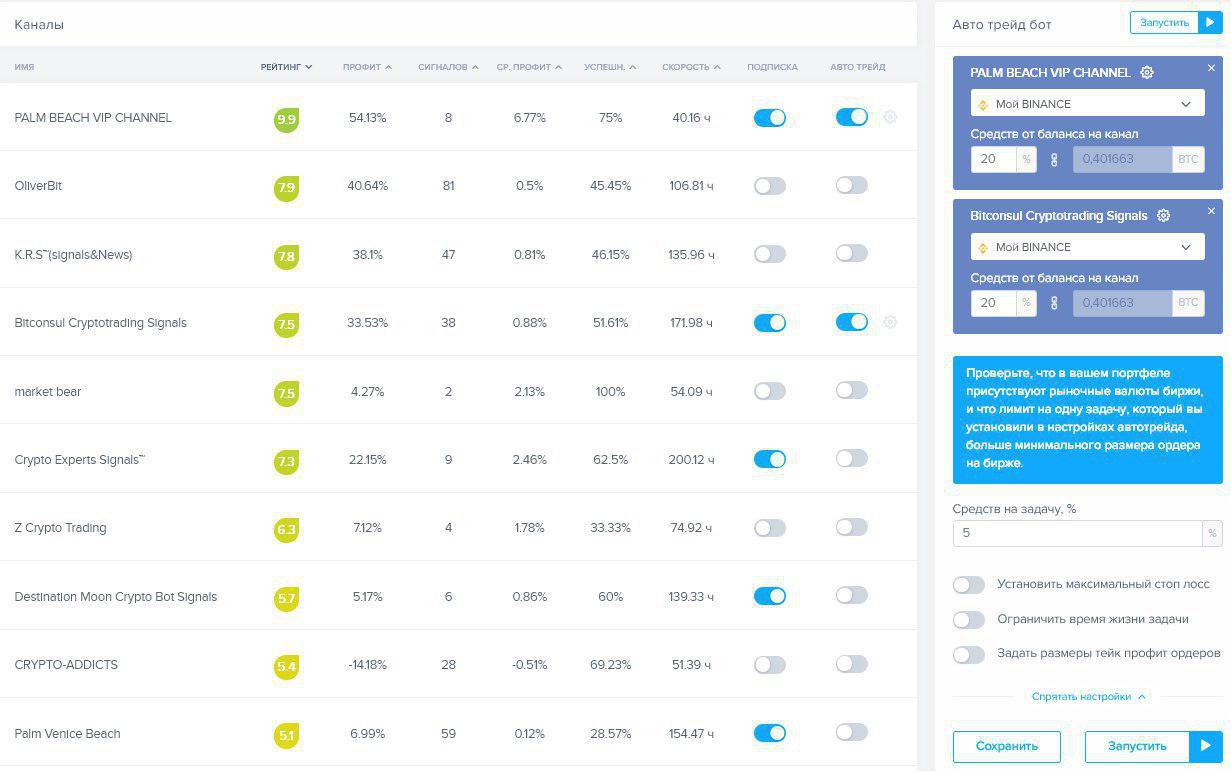Enable subscription for K.R.S (signals&News)

(x=769, y=254)
